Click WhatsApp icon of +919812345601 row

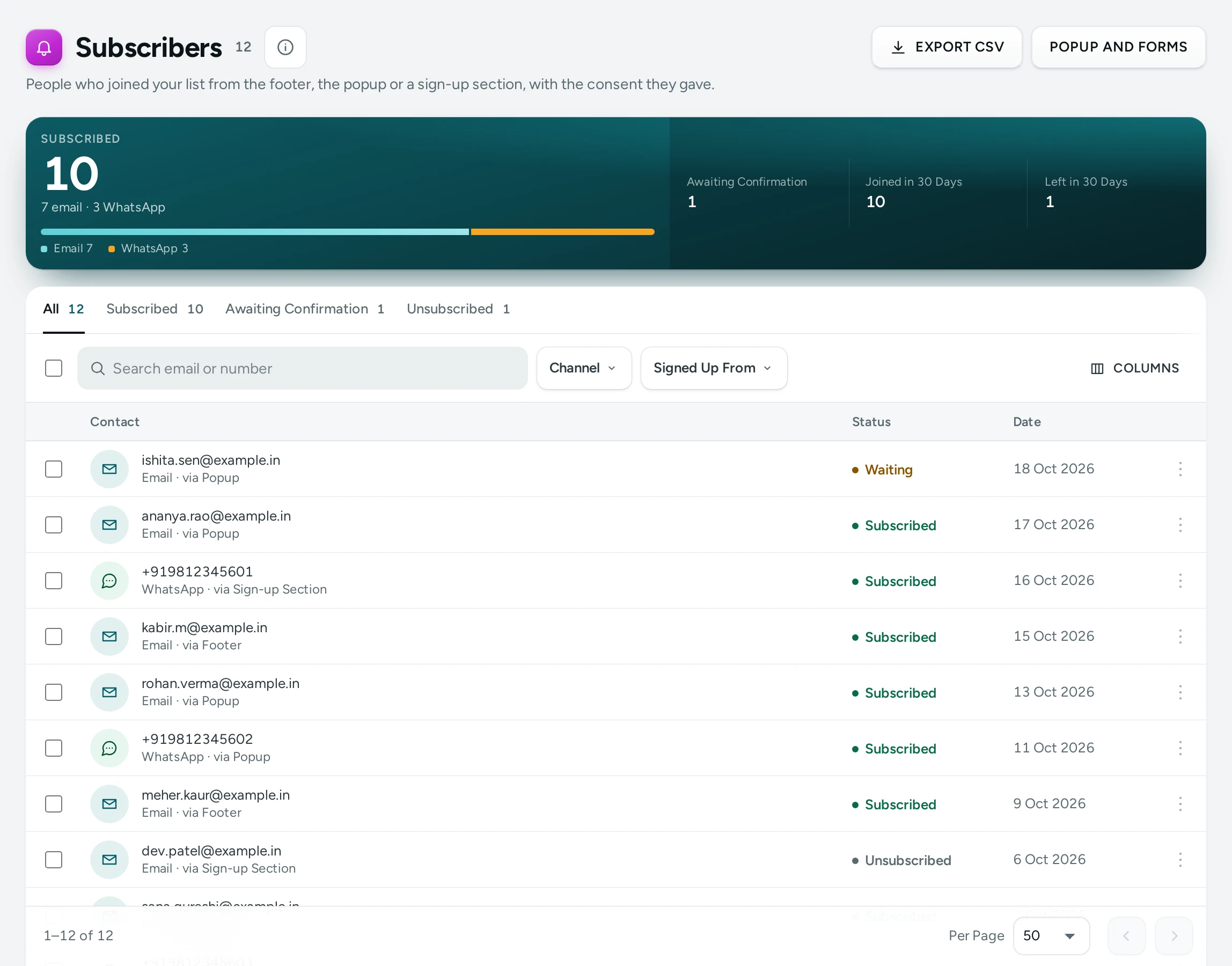tap(109, 581)
